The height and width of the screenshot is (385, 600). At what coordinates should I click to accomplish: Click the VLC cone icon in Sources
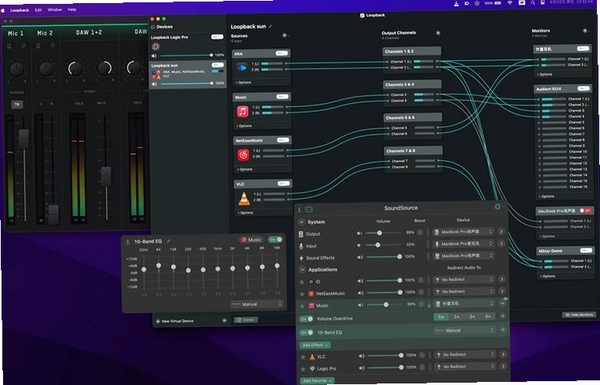244,199
